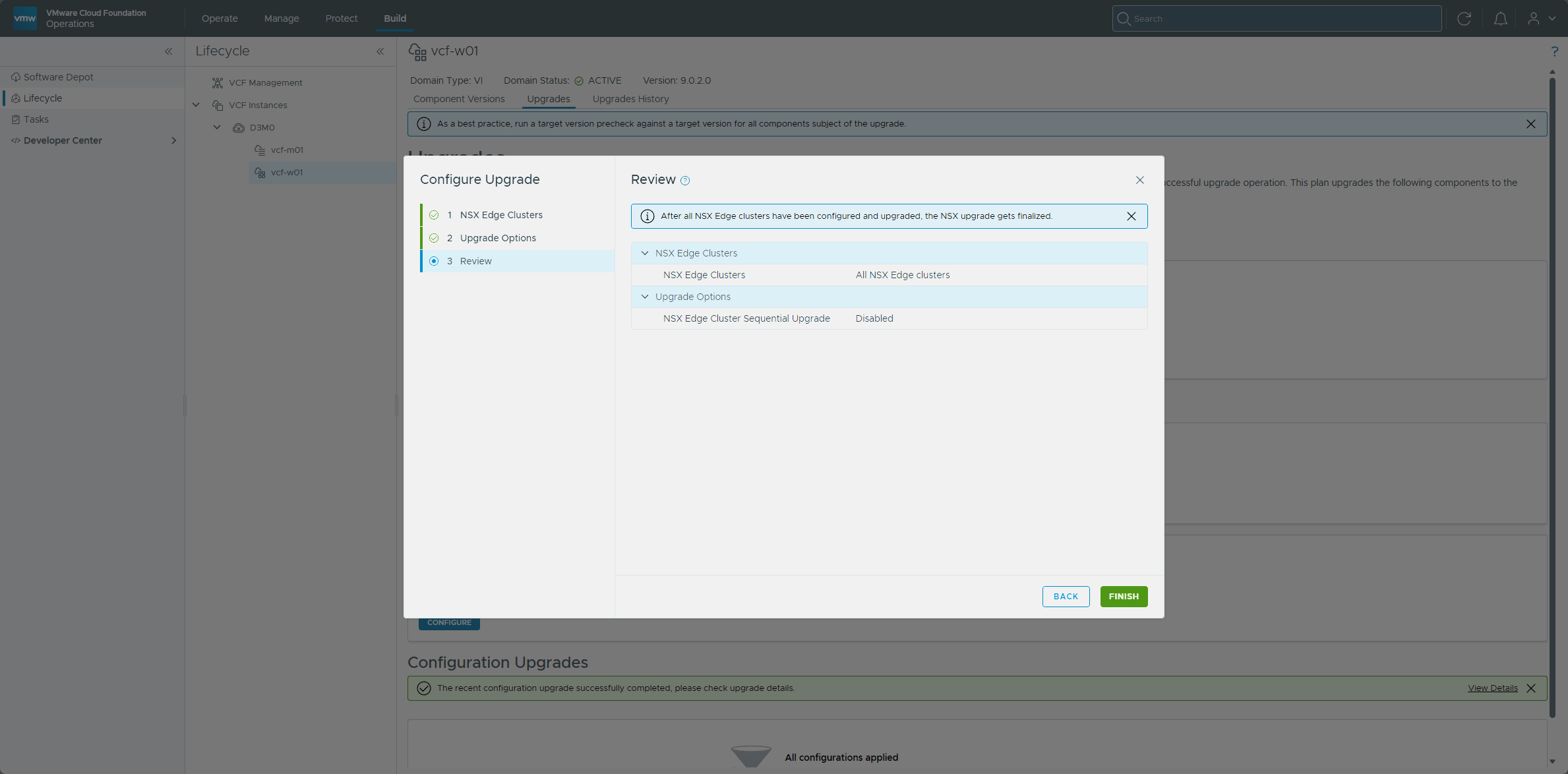Collapse the VCF Instances tree node
Image resolution: width=1568 pixels, height=774 pixels.
[196, 105]
